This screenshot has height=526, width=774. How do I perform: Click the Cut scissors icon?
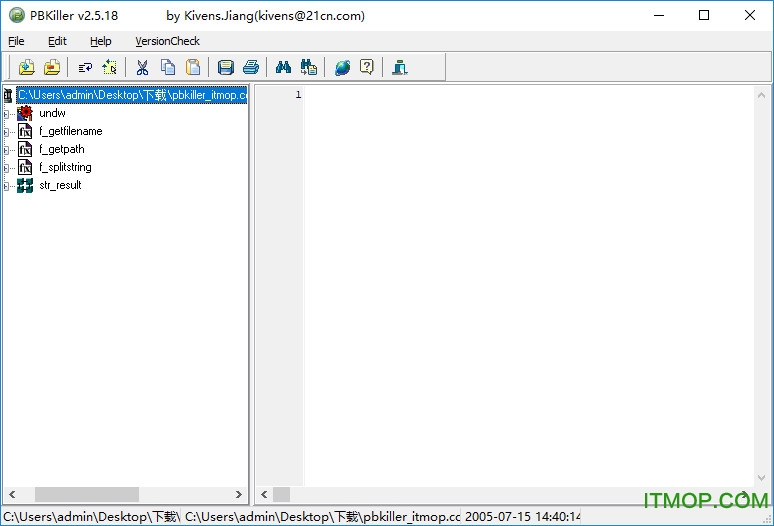143,67
